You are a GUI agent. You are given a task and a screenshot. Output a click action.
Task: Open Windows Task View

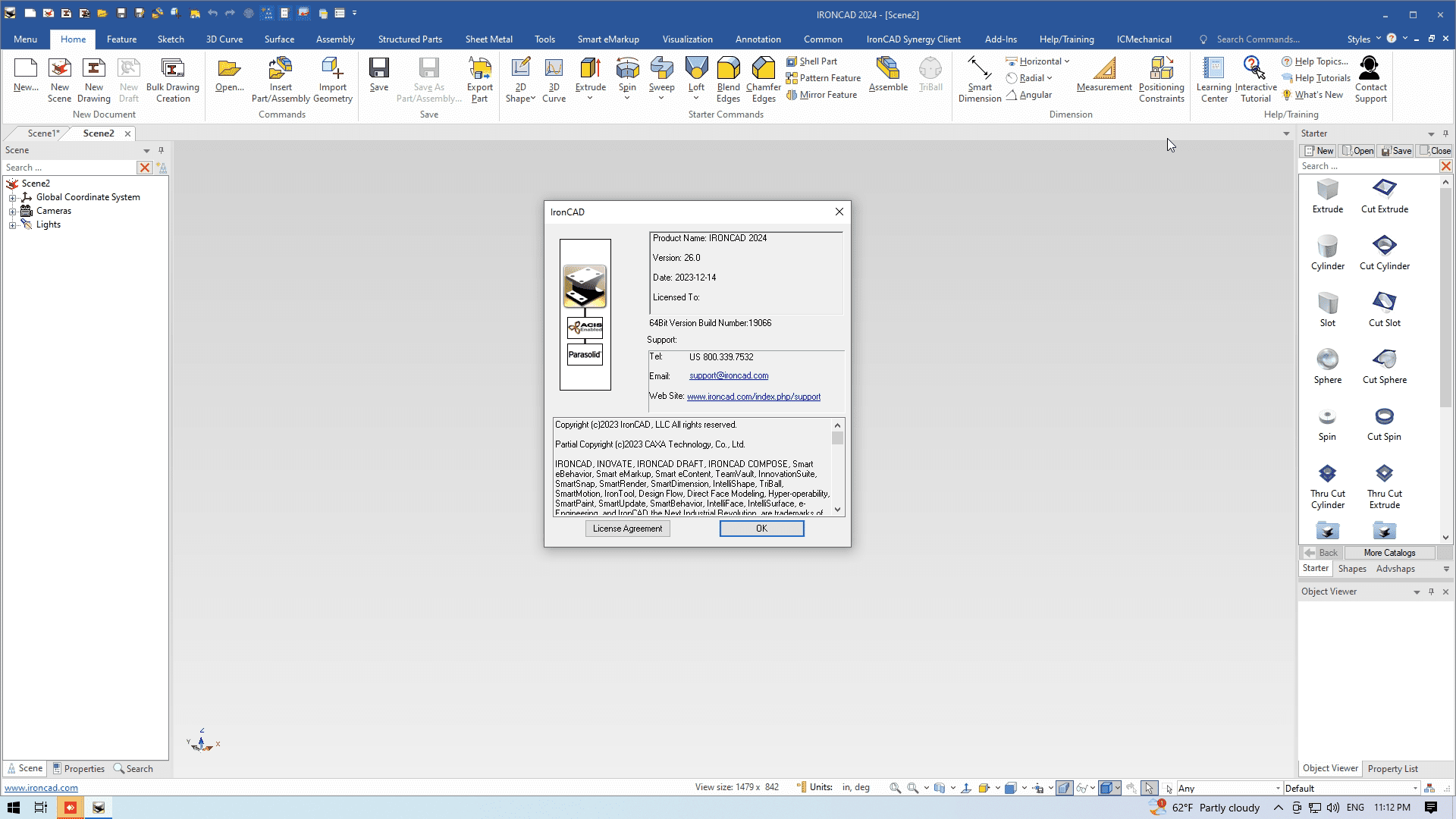[41, 808]
